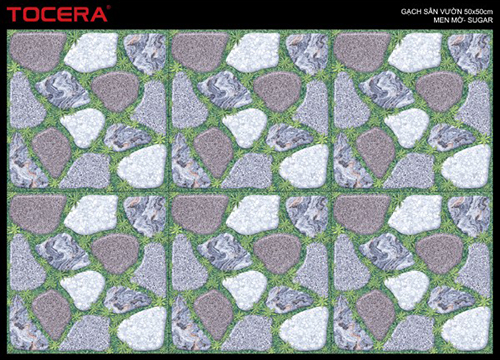The width and height of the screenshot is (500, 360).
Task: Click the registered trademark symbol beside TOCERA
Action: click(x=109, y=7)
